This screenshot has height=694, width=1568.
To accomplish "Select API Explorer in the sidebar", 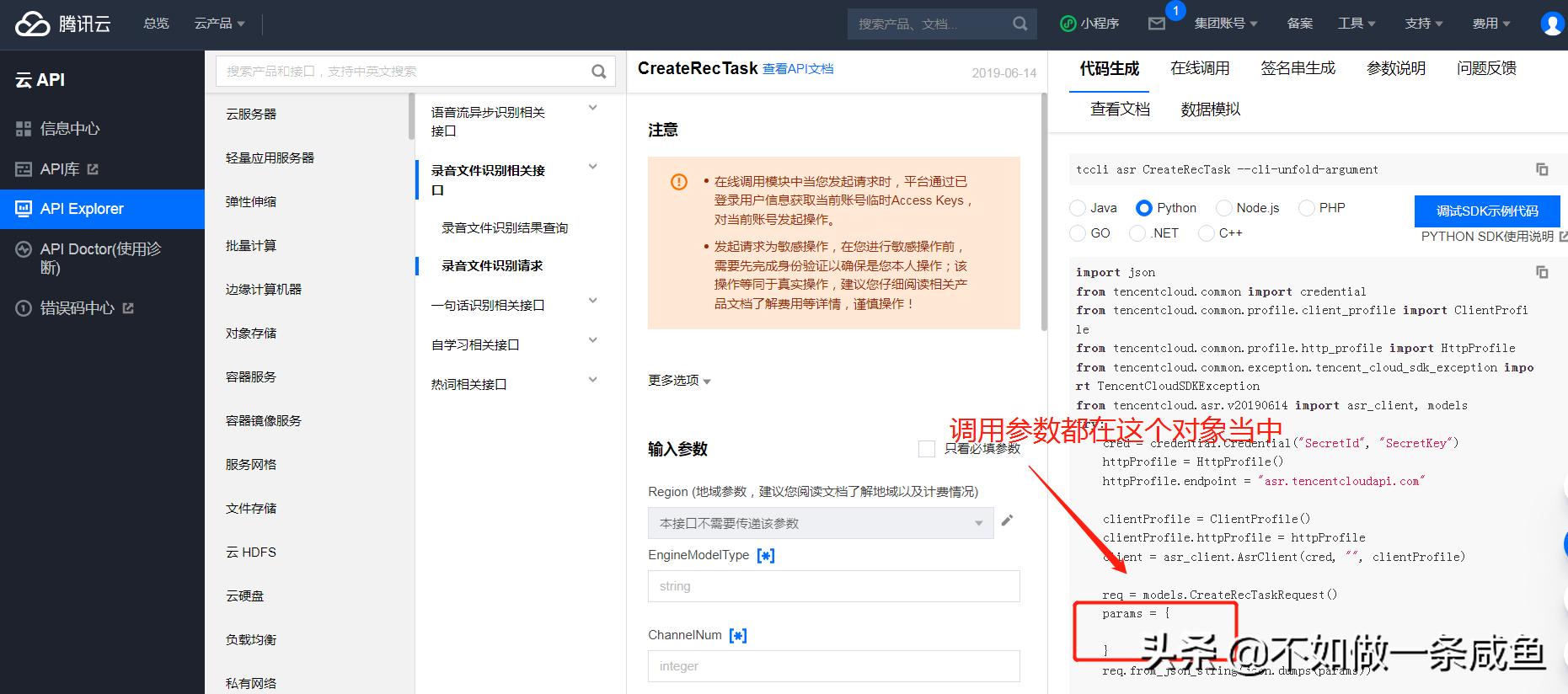I will coord(102,209).
